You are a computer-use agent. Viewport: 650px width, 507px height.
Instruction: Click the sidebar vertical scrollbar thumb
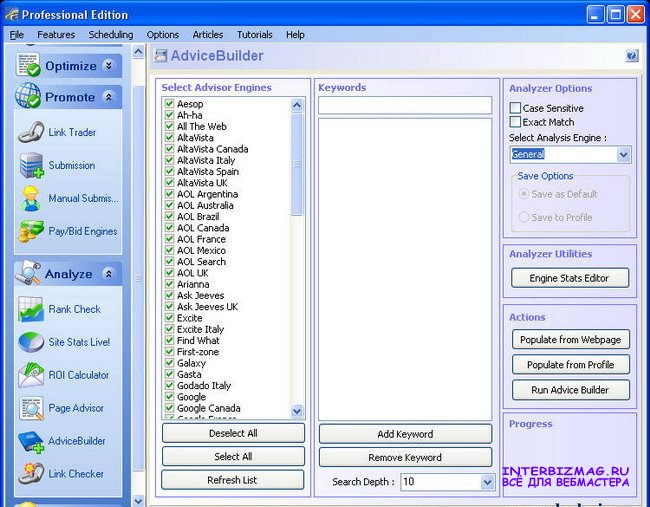pos(138,279)
